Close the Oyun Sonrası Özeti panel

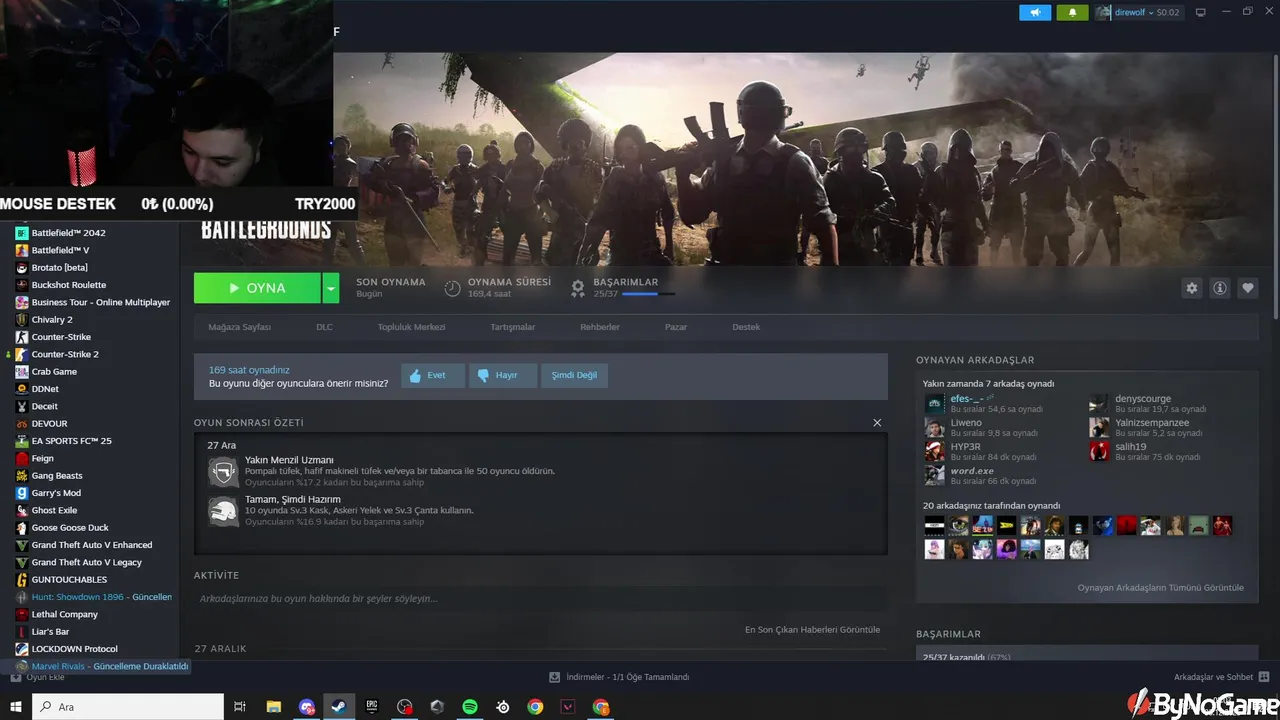point(877,423)
